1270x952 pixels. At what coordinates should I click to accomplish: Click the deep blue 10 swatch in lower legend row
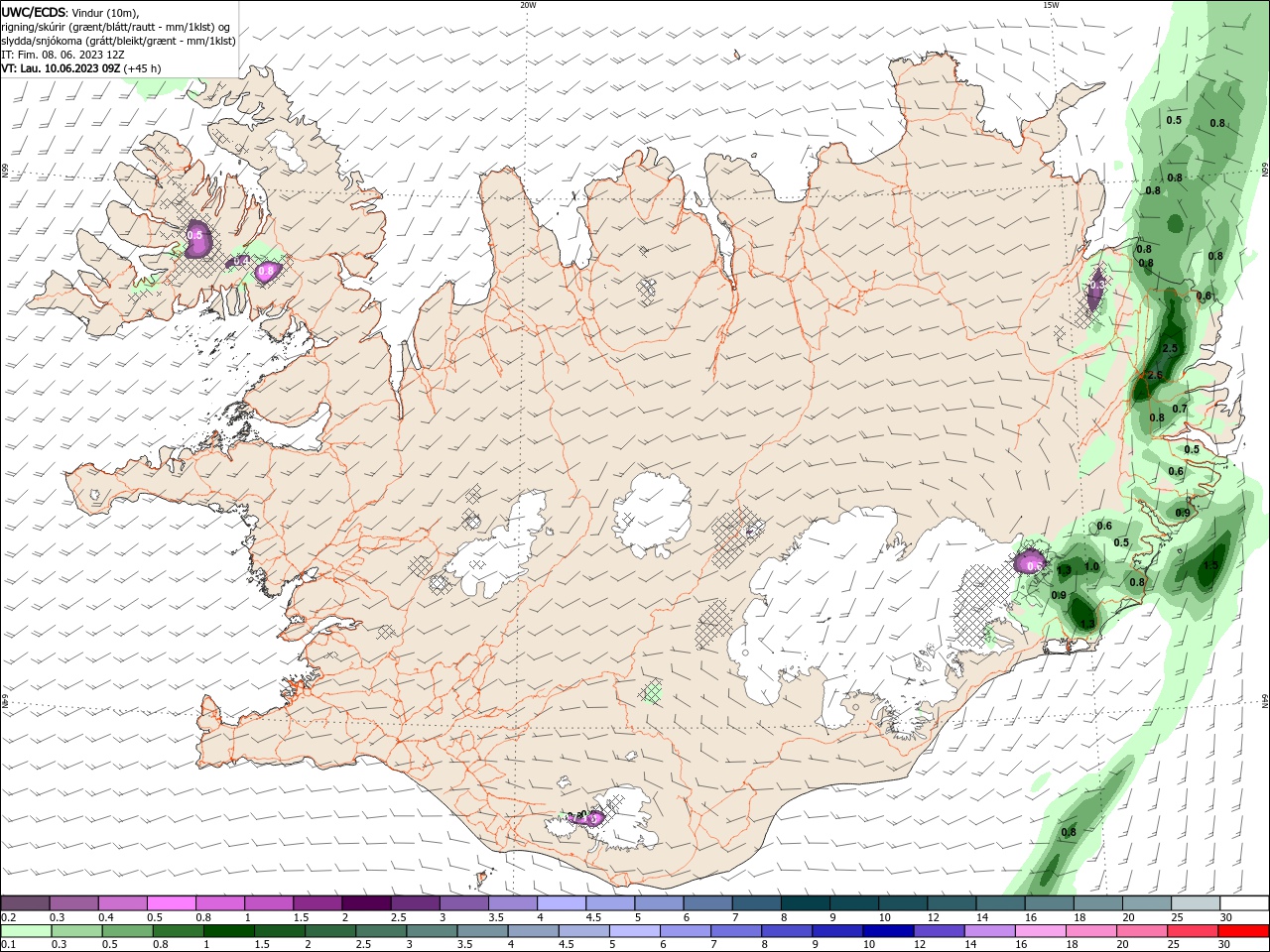888,931
